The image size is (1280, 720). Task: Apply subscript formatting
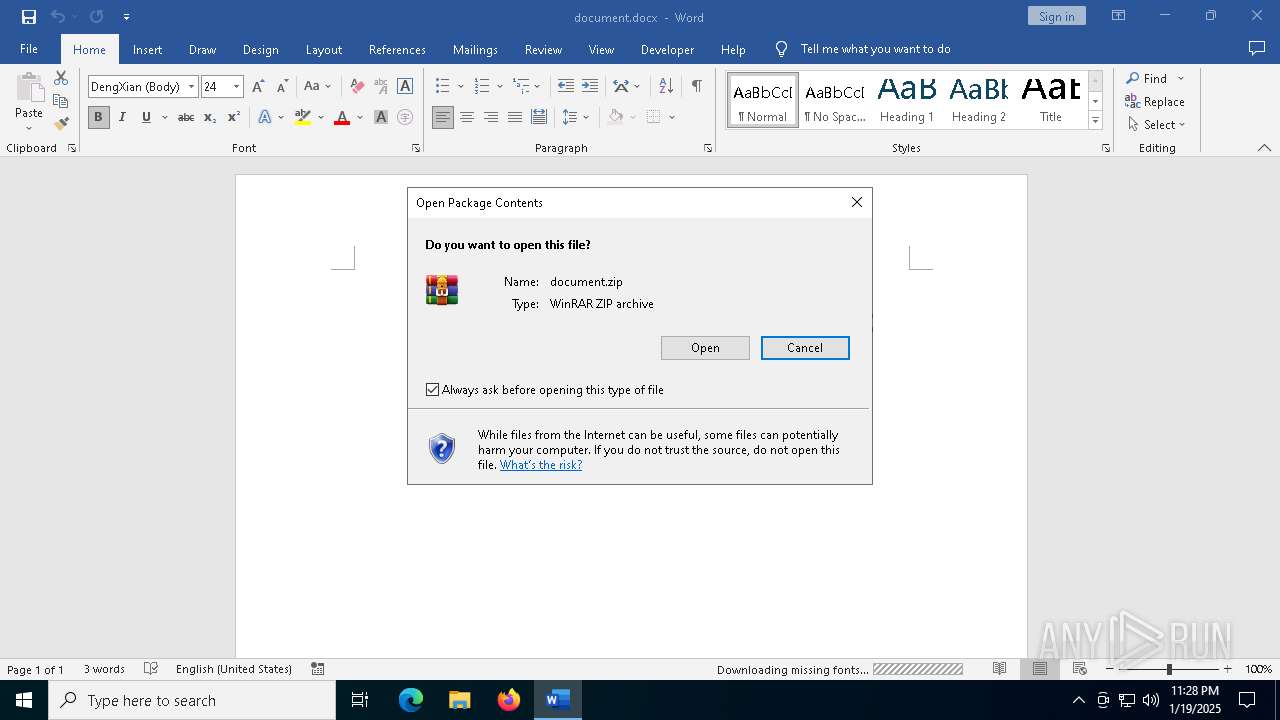[x=210, y=118]
